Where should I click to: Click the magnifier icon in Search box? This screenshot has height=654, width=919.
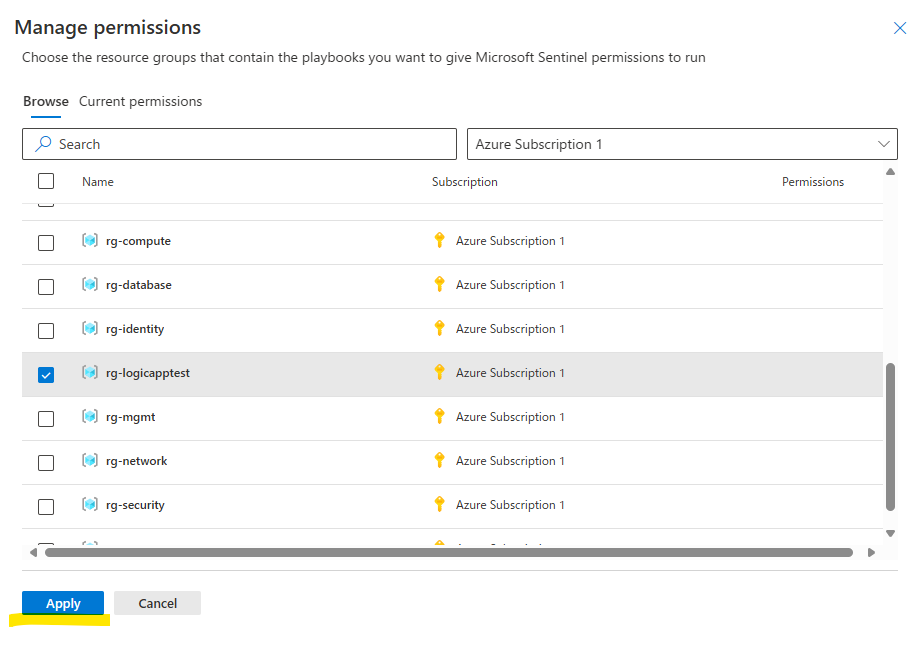(43, 144)
